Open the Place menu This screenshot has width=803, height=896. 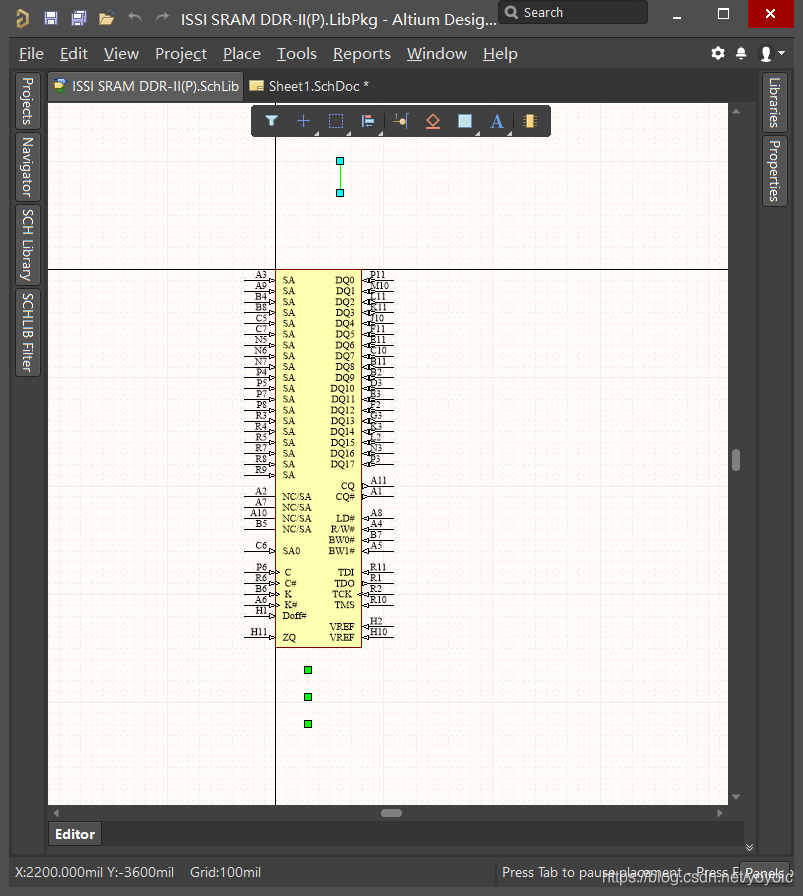242,54
